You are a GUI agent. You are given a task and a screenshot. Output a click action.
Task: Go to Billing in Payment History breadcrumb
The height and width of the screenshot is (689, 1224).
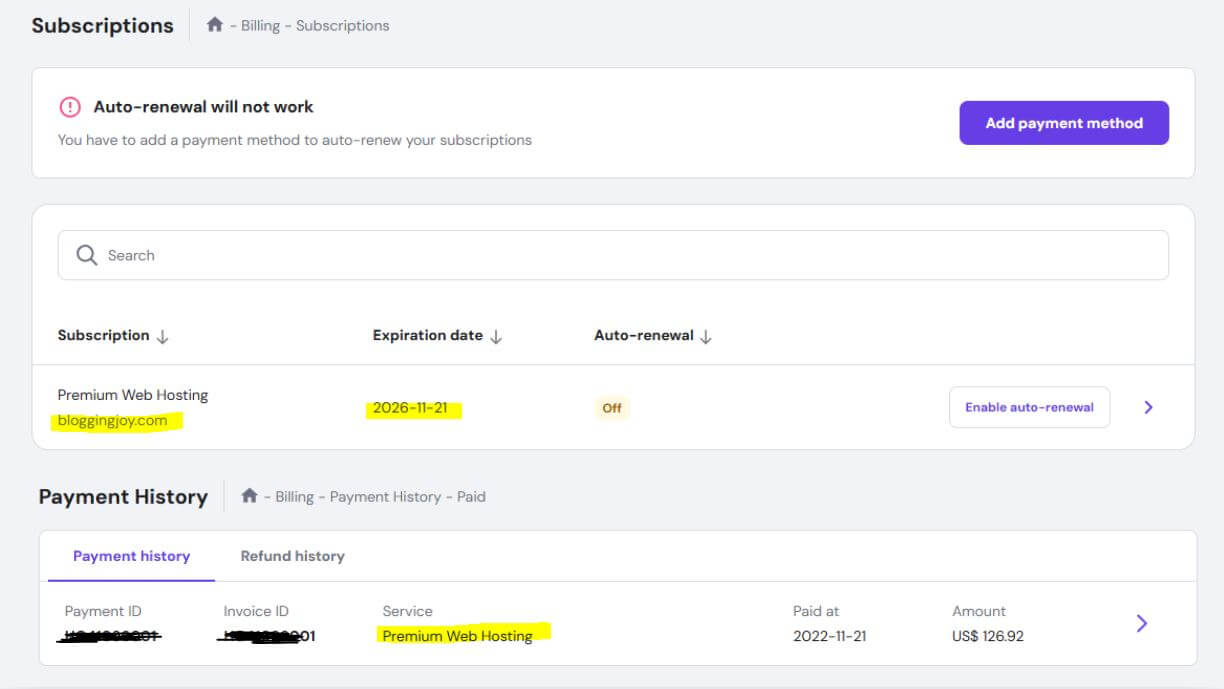294,497
